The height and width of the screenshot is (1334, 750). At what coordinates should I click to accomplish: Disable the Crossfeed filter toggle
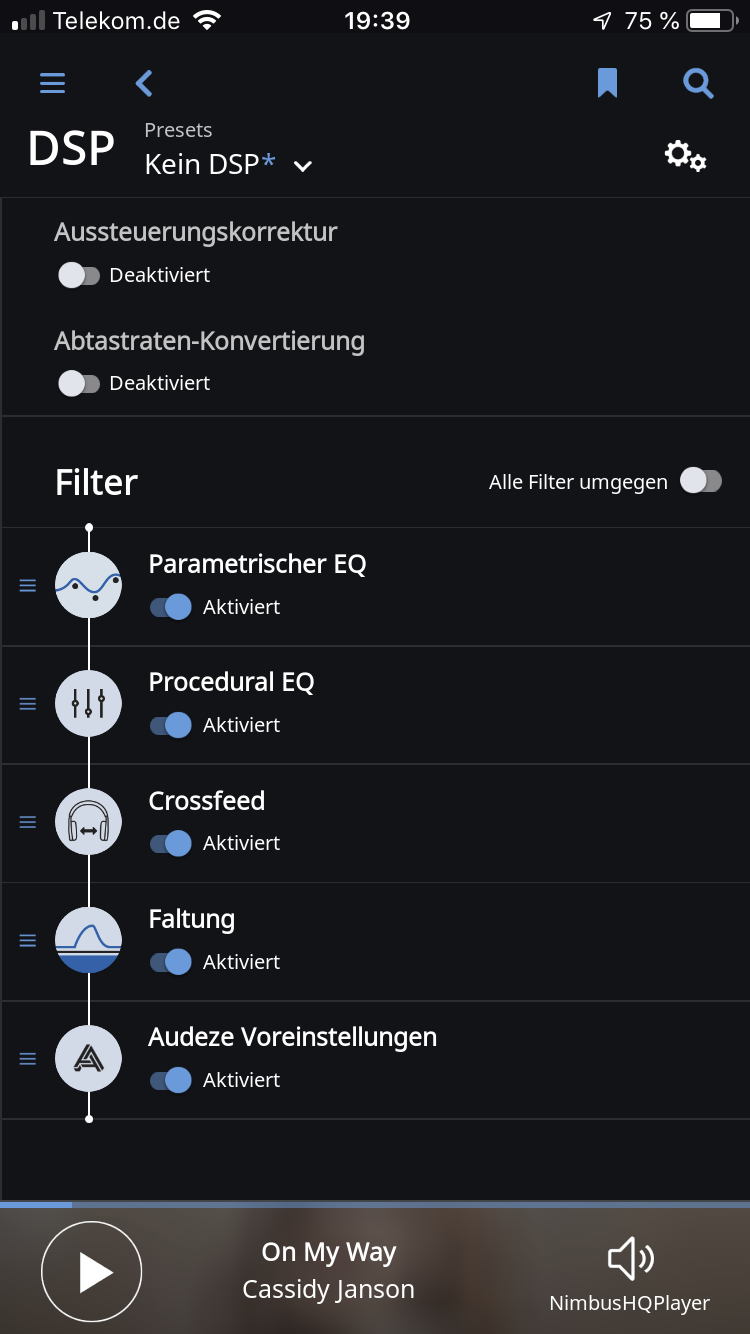tap(171, 843)
